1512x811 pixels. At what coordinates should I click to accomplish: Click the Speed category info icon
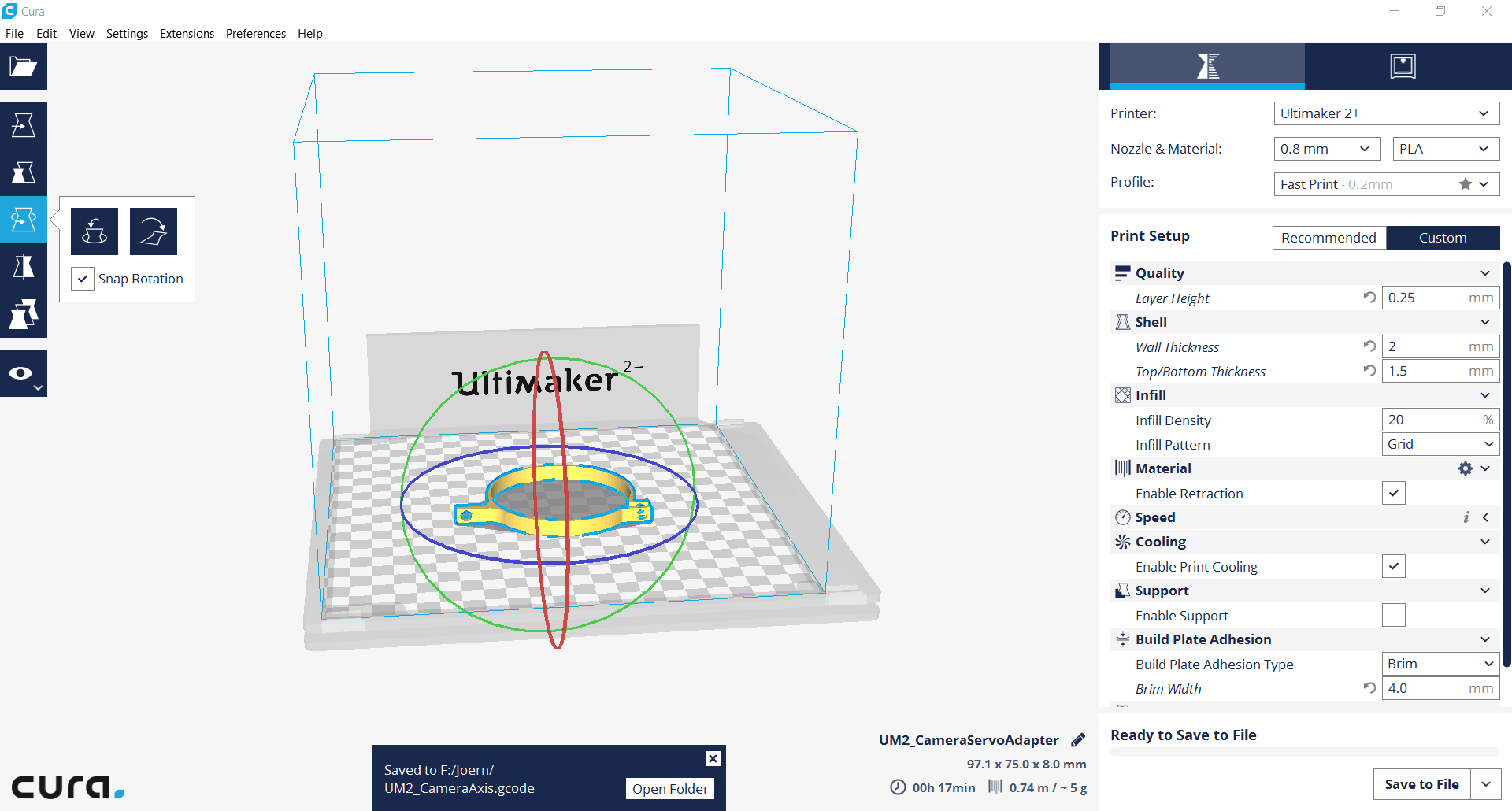1466,517
